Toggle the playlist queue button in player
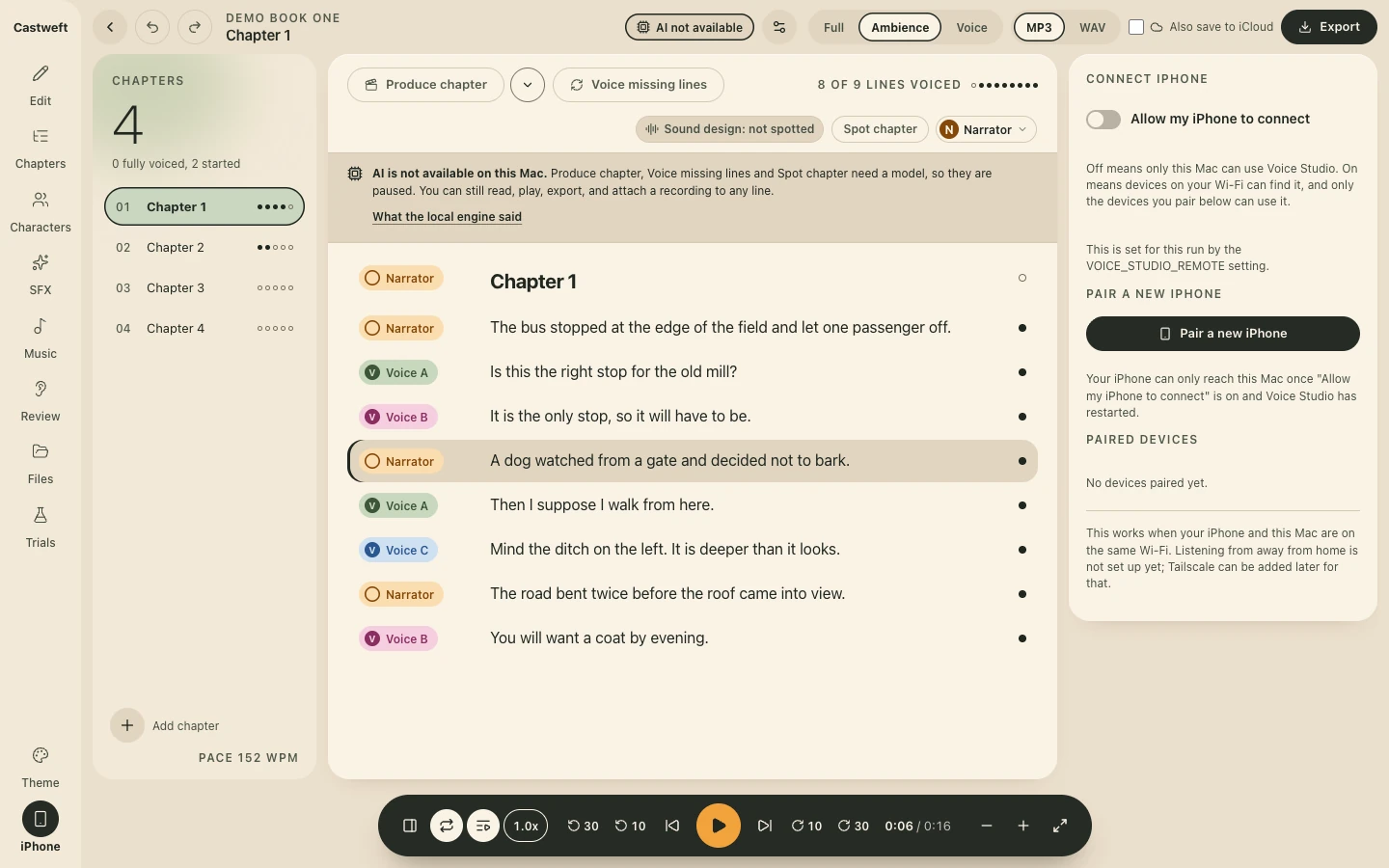The image size is (1389, 868). [483, 826]
